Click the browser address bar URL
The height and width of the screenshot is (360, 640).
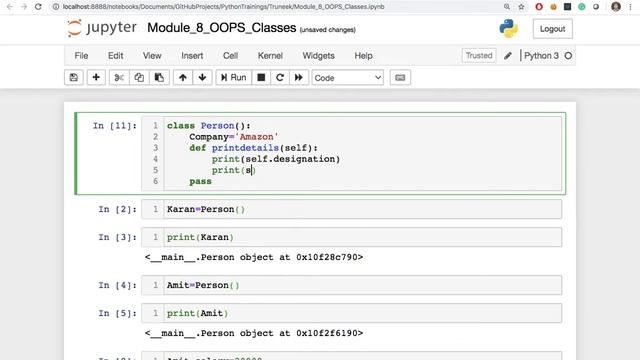[x=223, y=7]
